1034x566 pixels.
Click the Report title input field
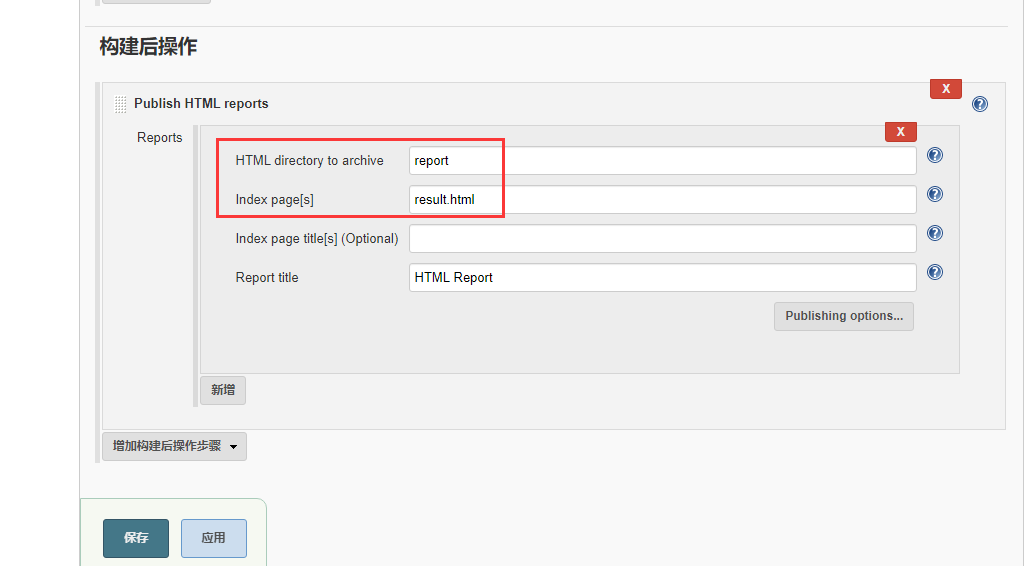tap(662, 277)
